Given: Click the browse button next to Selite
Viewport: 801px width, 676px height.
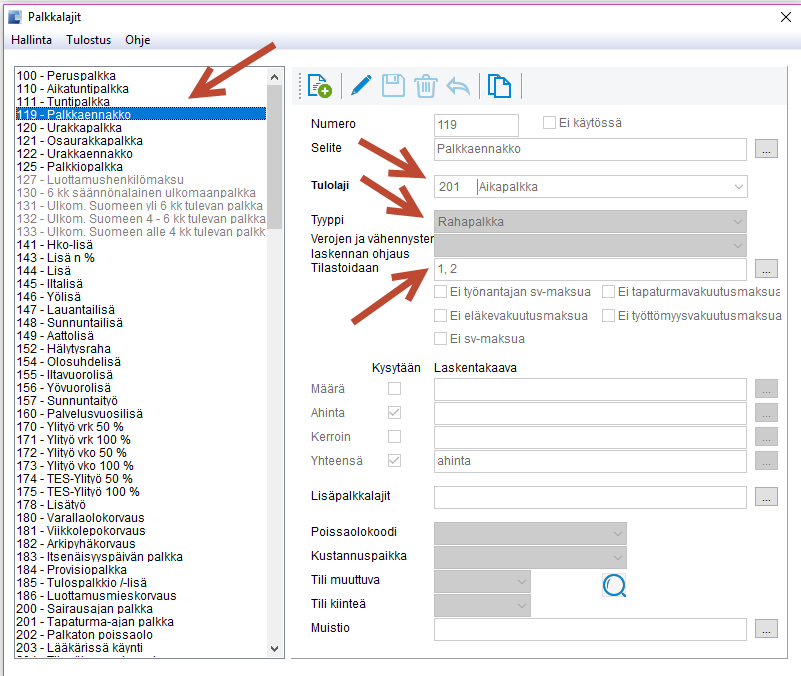Looking at the screenshot, I should (x=766, y=149).
